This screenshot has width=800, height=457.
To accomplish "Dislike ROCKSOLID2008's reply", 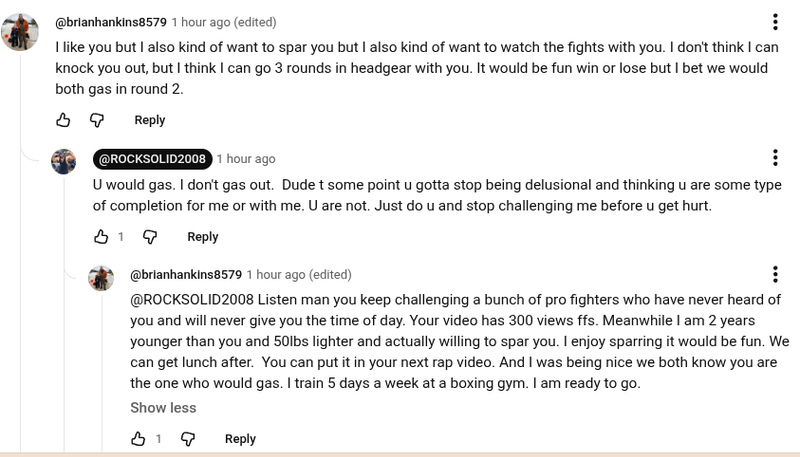I will [150, 237].
